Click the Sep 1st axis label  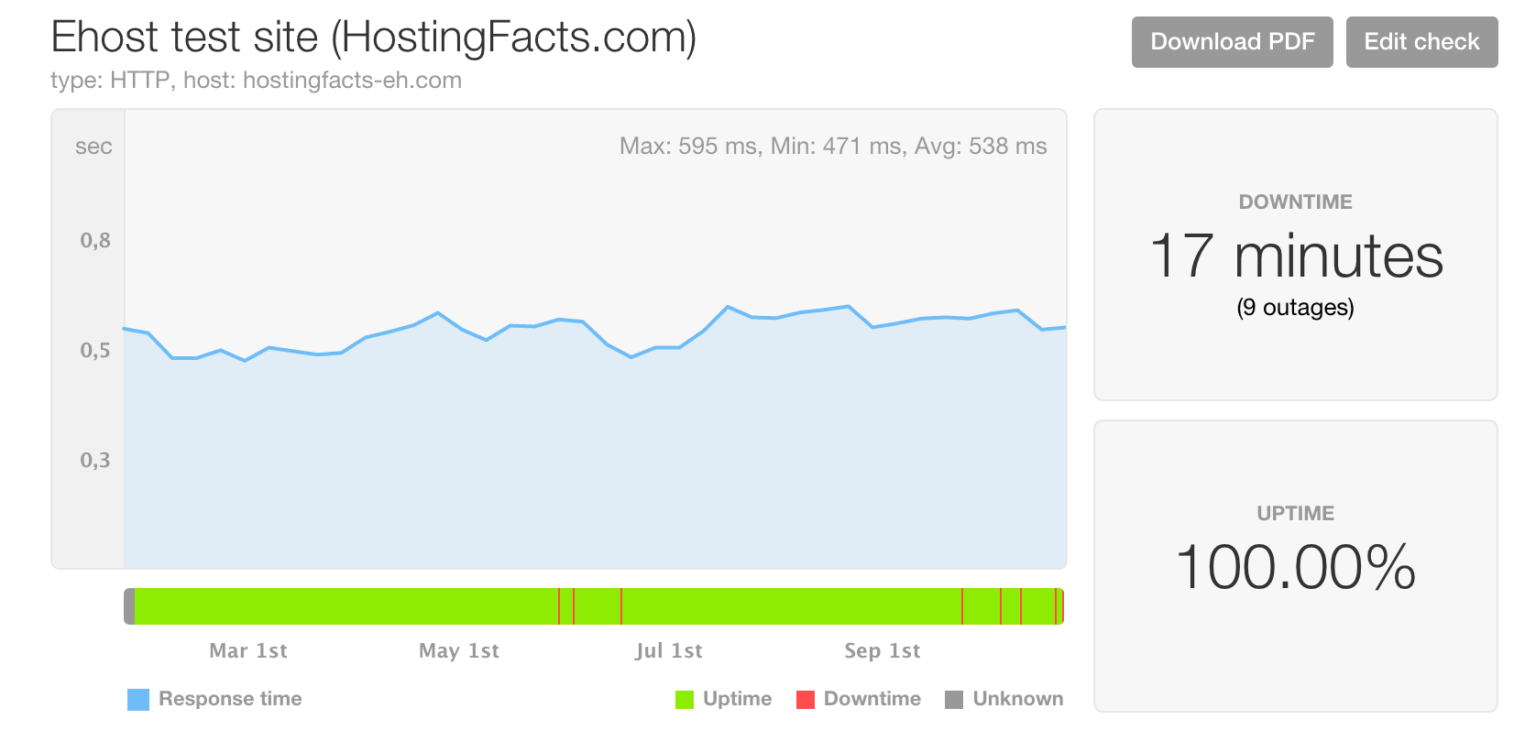(x=882, y=651)
